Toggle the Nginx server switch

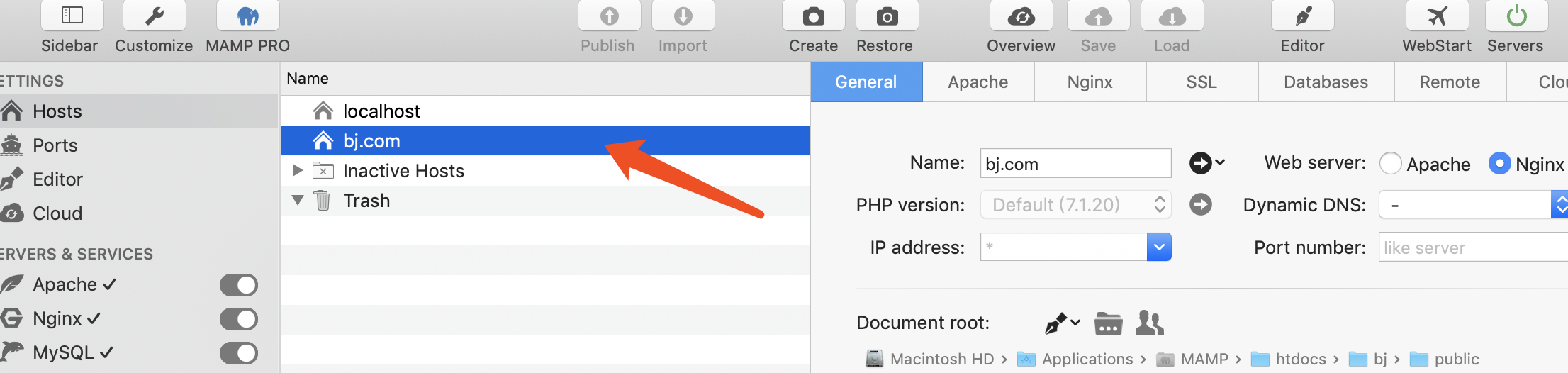tap(239, 319)
